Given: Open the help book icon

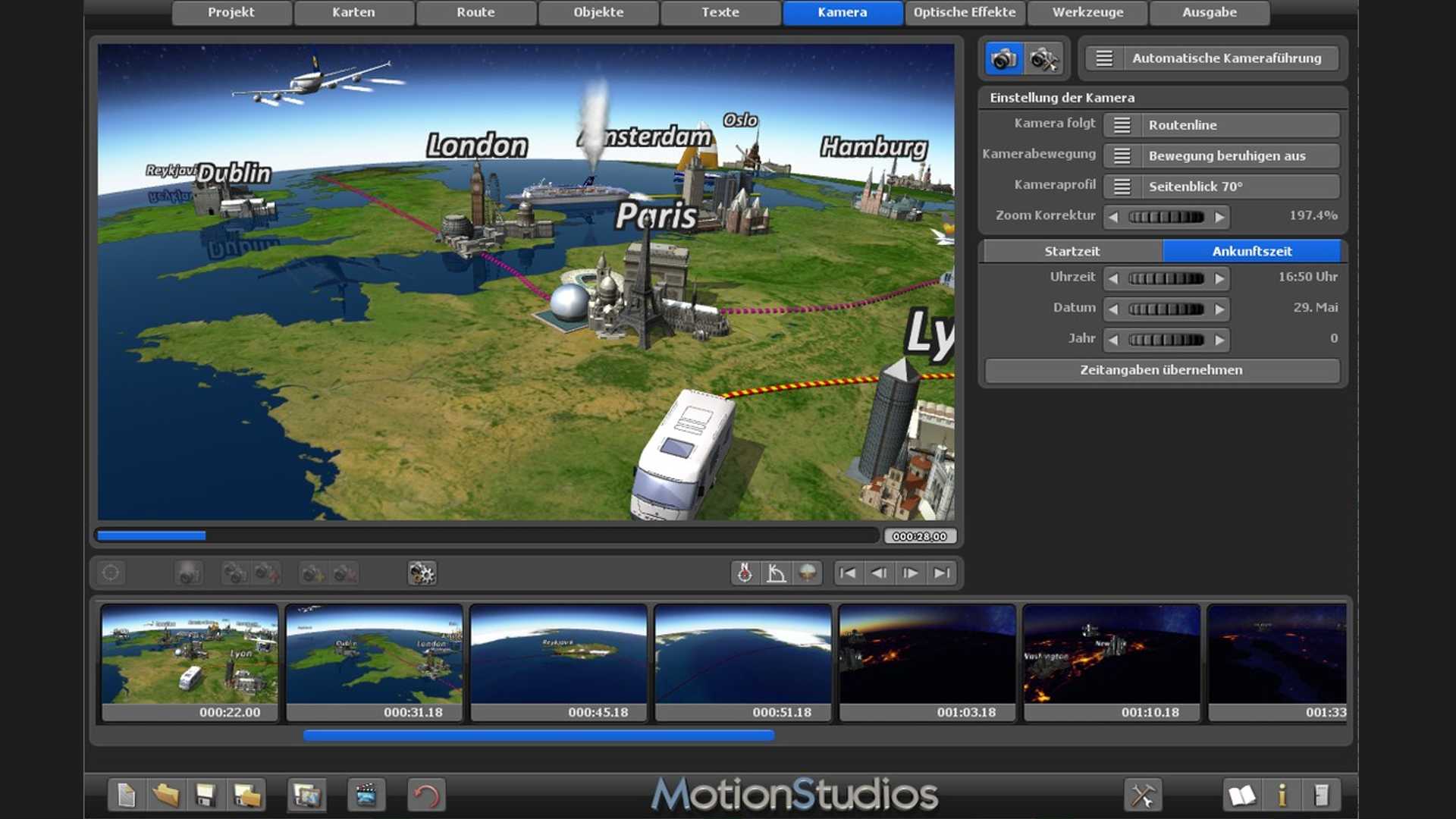Looking at the screenshot, I should pyautogui.click(x=1241, y=795).
